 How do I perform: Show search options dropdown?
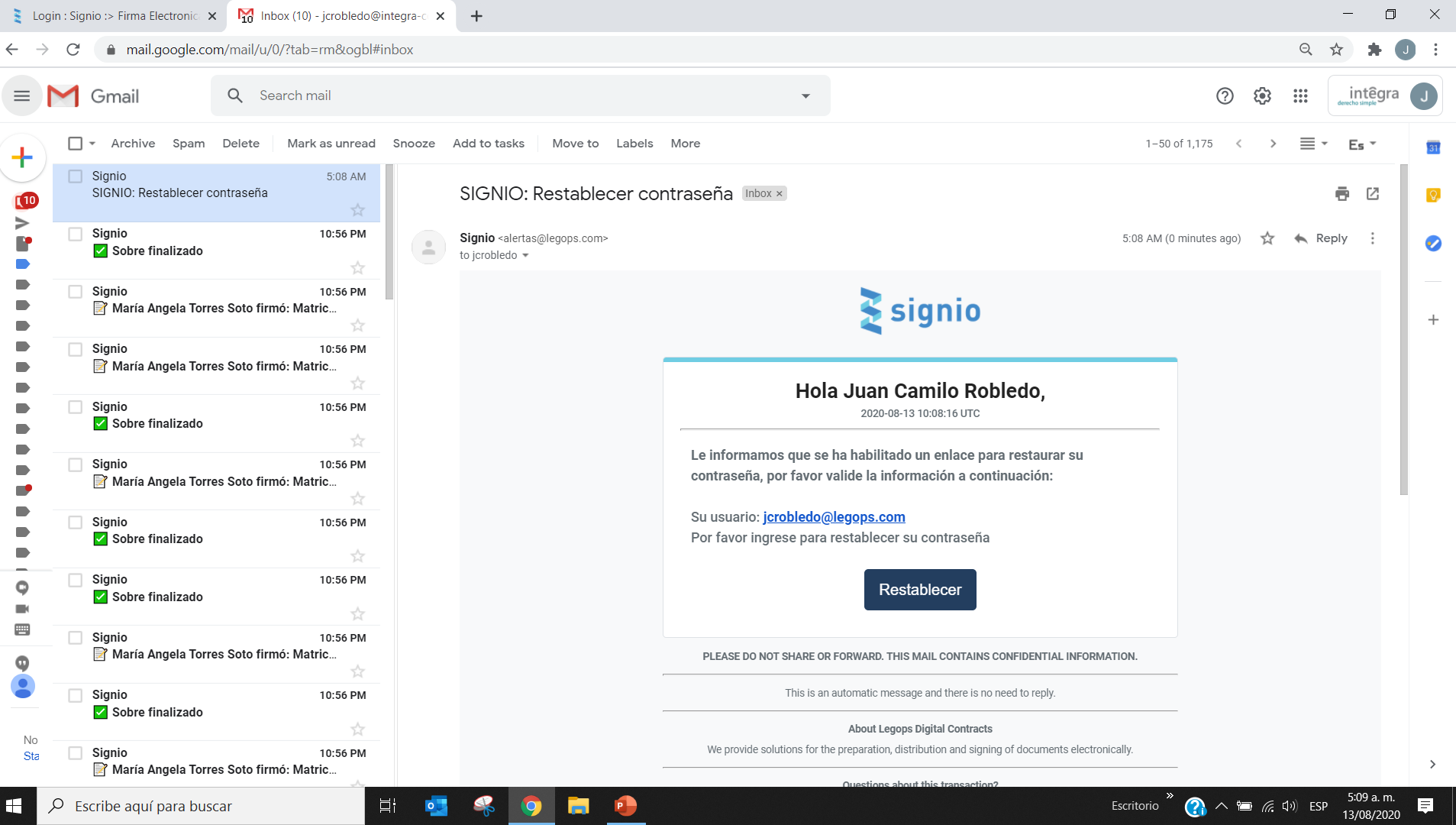click(x=805, y=95)
